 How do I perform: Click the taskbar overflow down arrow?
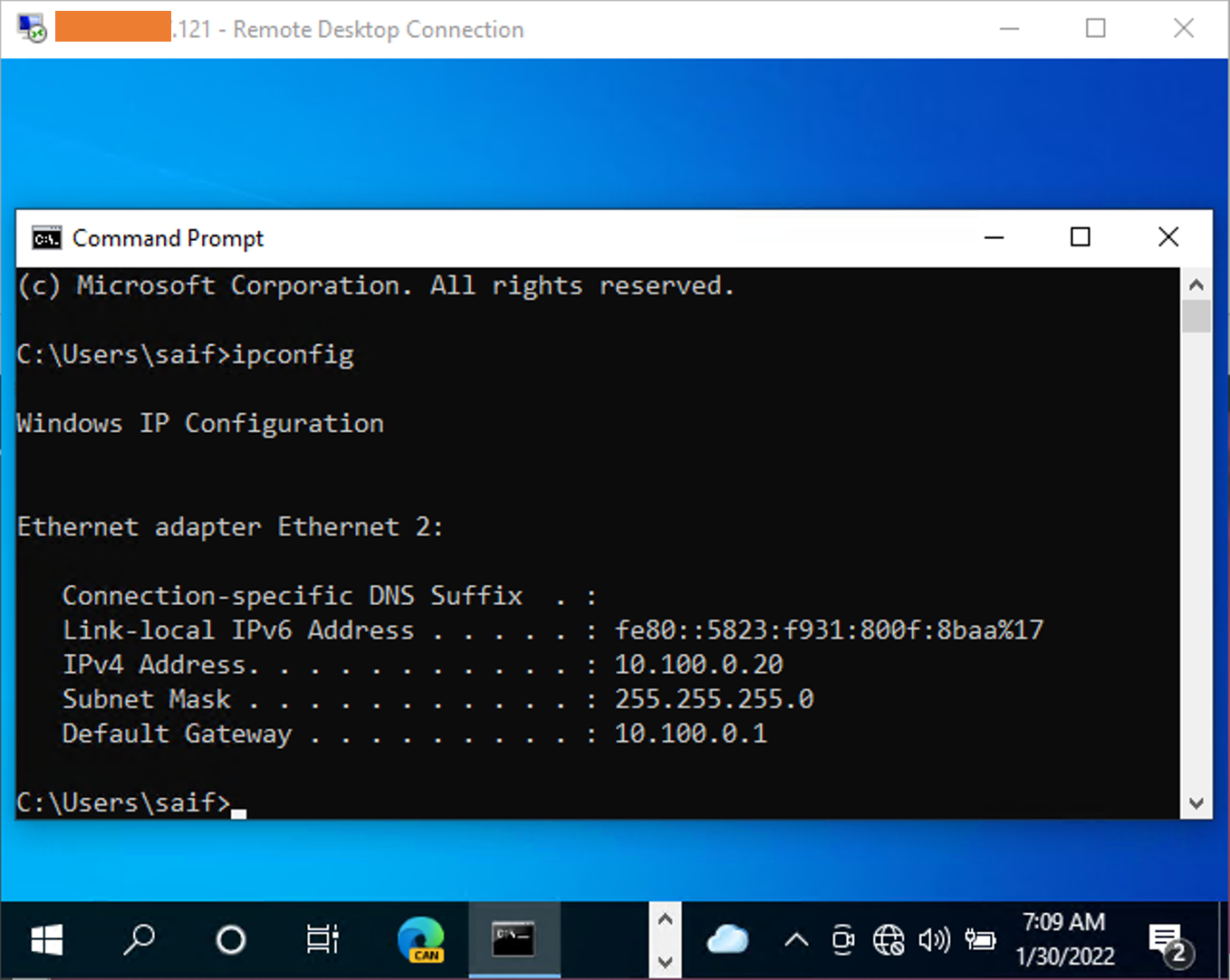point(666,963)
